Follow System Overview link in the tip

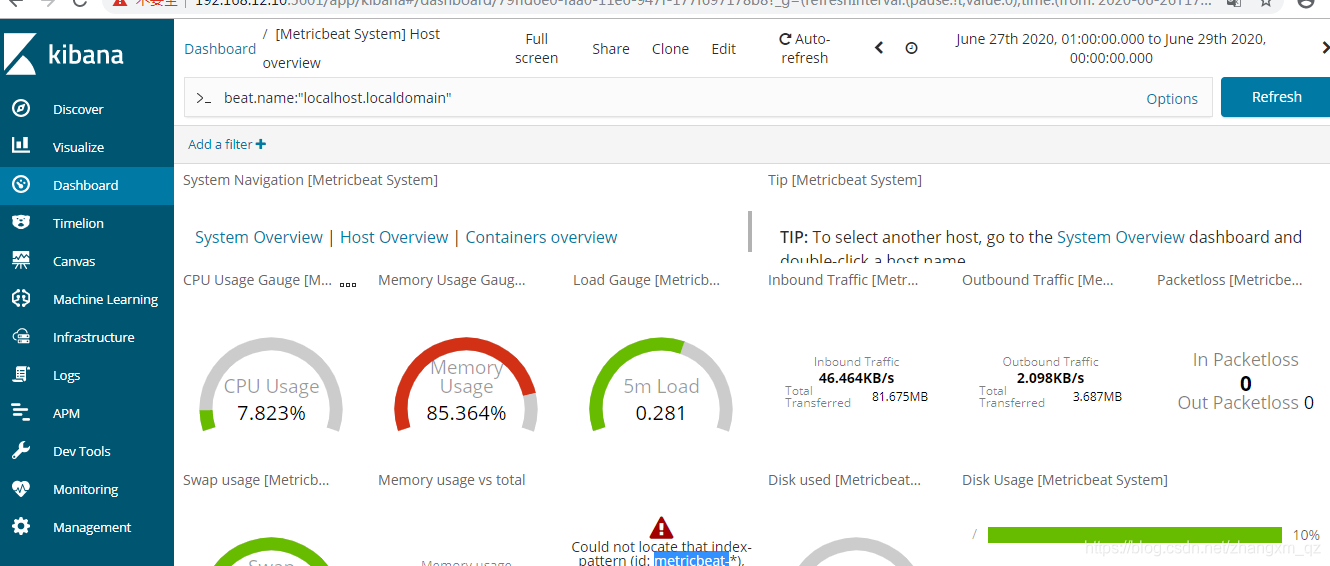click(x=1121, y=237)
